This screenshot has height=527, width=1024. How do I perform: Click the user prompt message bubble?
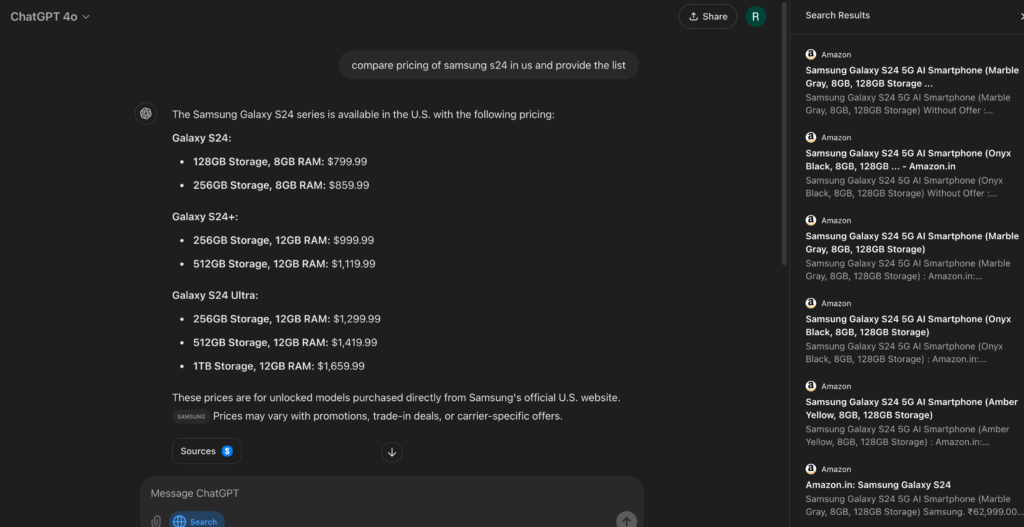(x=488, y=66)
